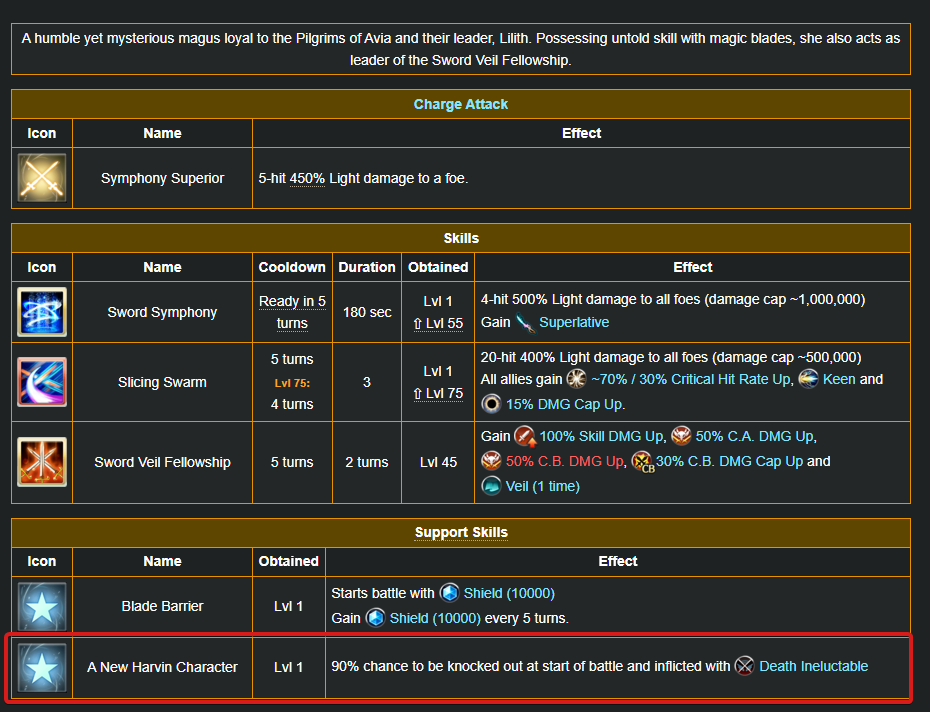Click the 'Ready in 5 turns' cooldown text
Viewport: 930px width, 712px height.
(292, 312)
